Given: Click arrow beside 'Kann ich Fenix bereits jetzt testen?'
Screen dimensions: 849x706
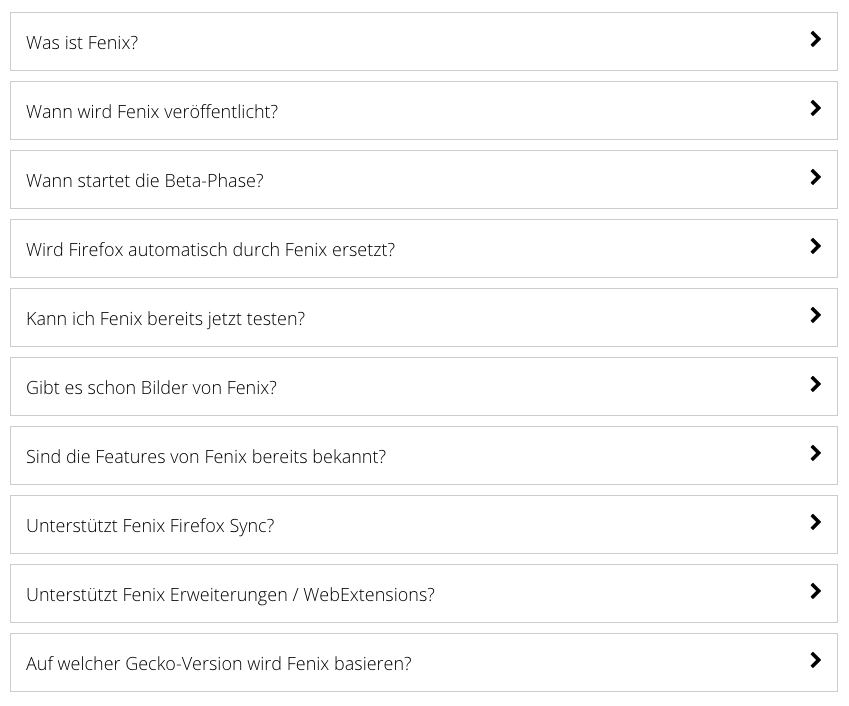Looking at the screenshot, I should click(815, 316).
